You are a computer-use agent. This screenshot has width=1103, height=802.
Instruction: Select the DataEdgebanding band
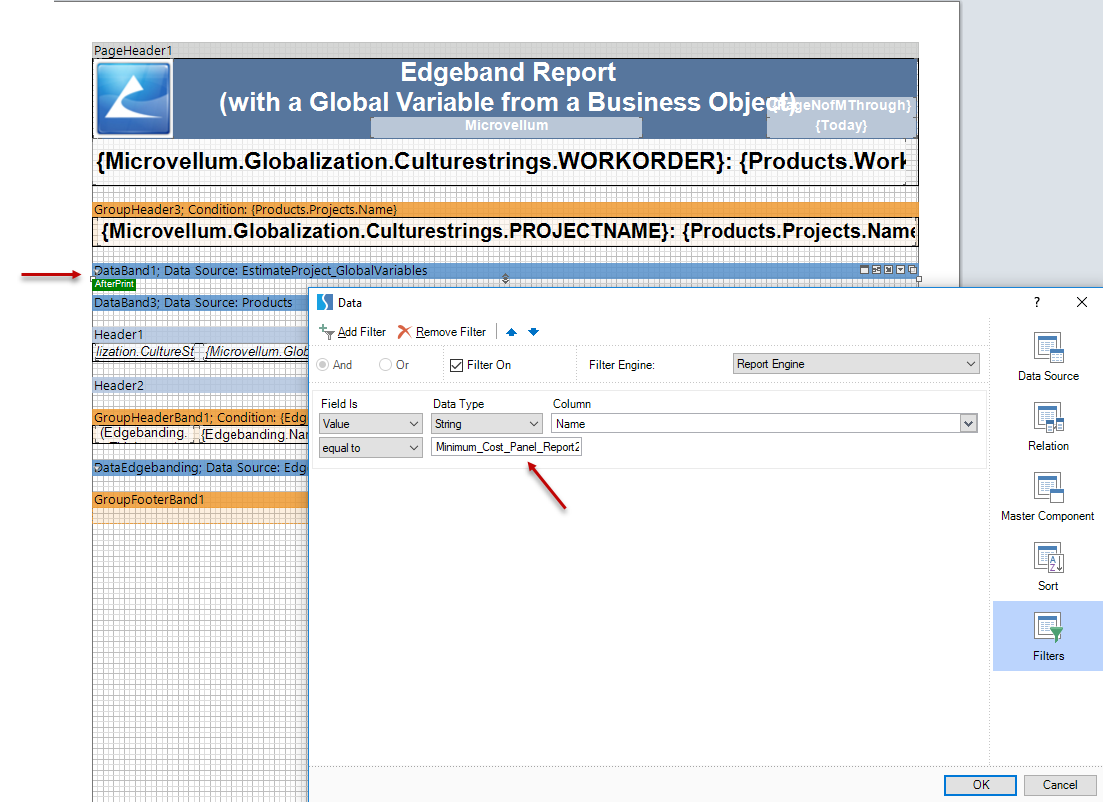coord(200,468)
